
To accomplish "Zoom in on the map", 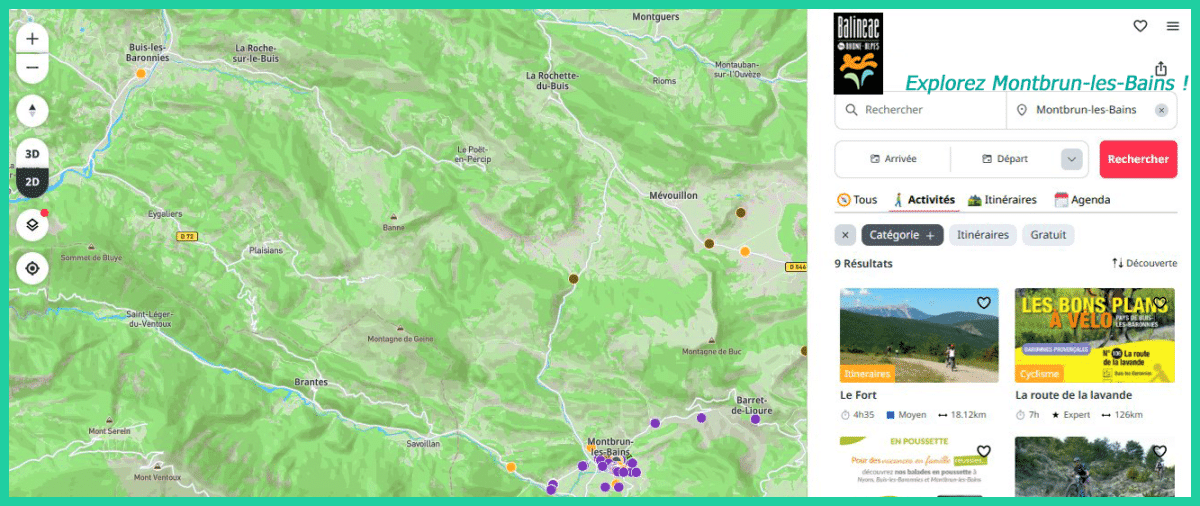I will click(x=32, y=39).
